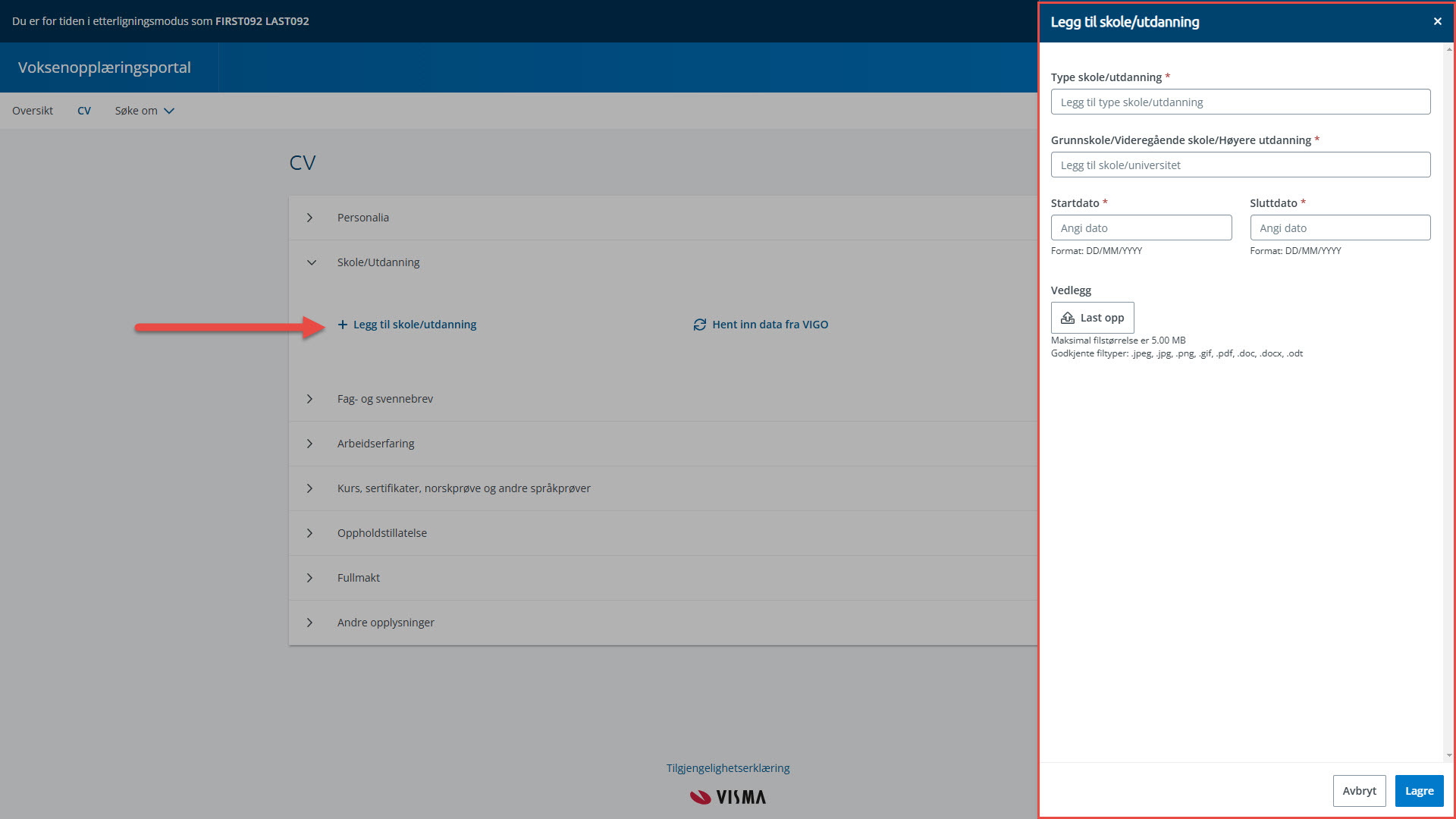The width and height of the screenshot is (1456, 819).
Task: Collapse the Skole/Utdanning section
Action: [311, 262]
